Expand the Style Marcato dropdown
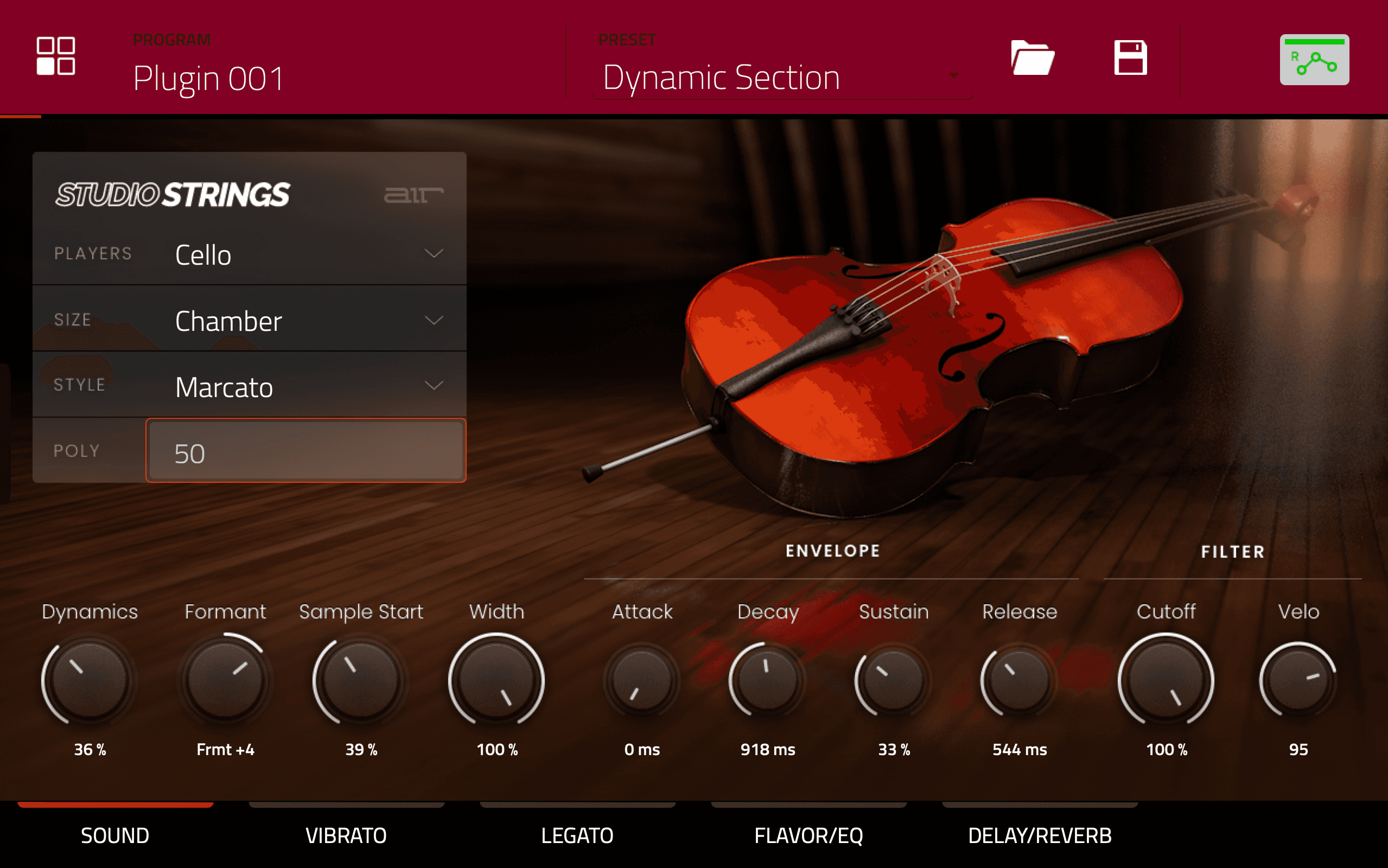Viewport: 1388px width, 868px height. point(307,386)
